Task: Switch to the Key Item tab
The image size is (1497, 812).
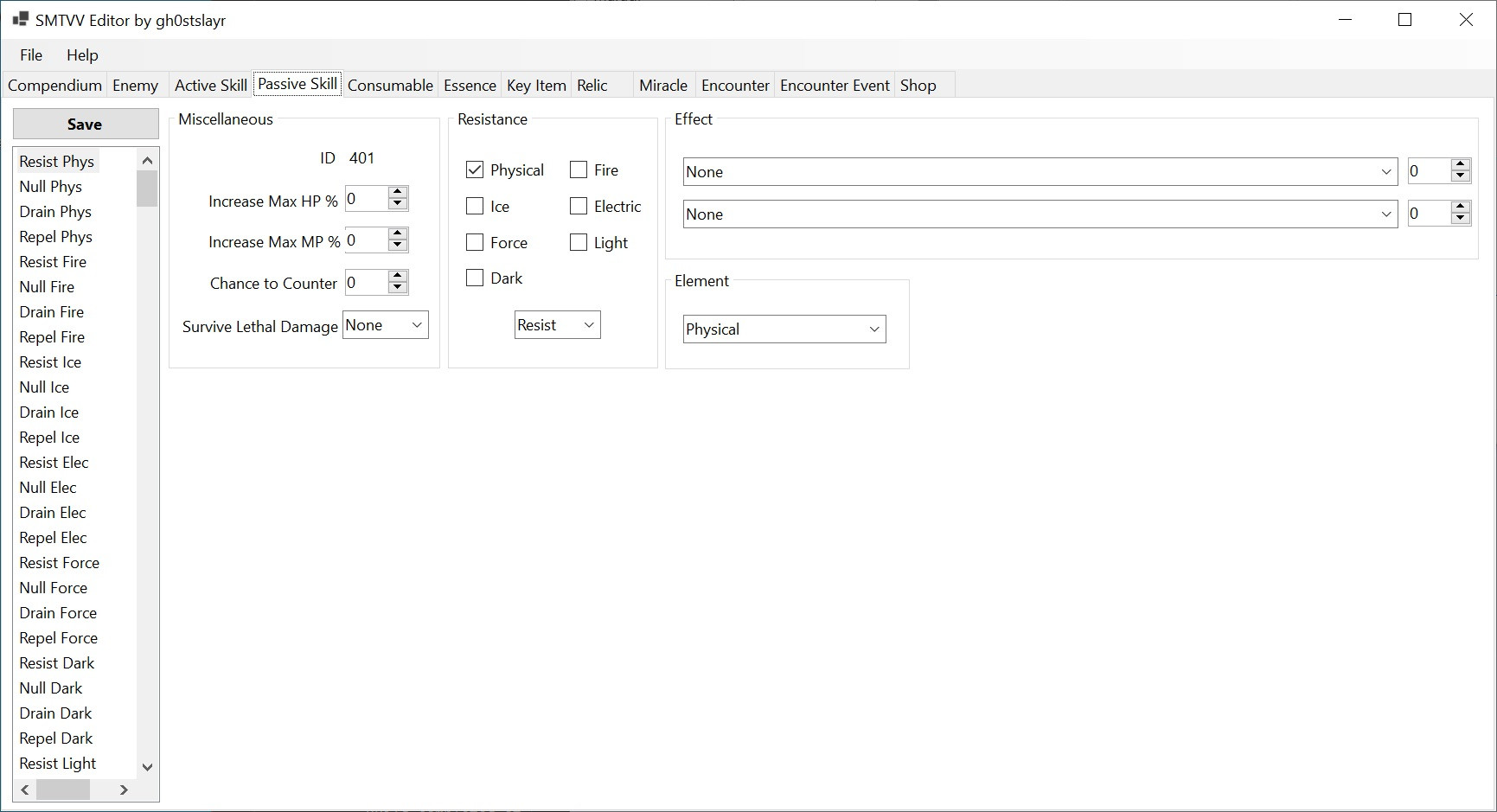Action: (x=536, y=85)
